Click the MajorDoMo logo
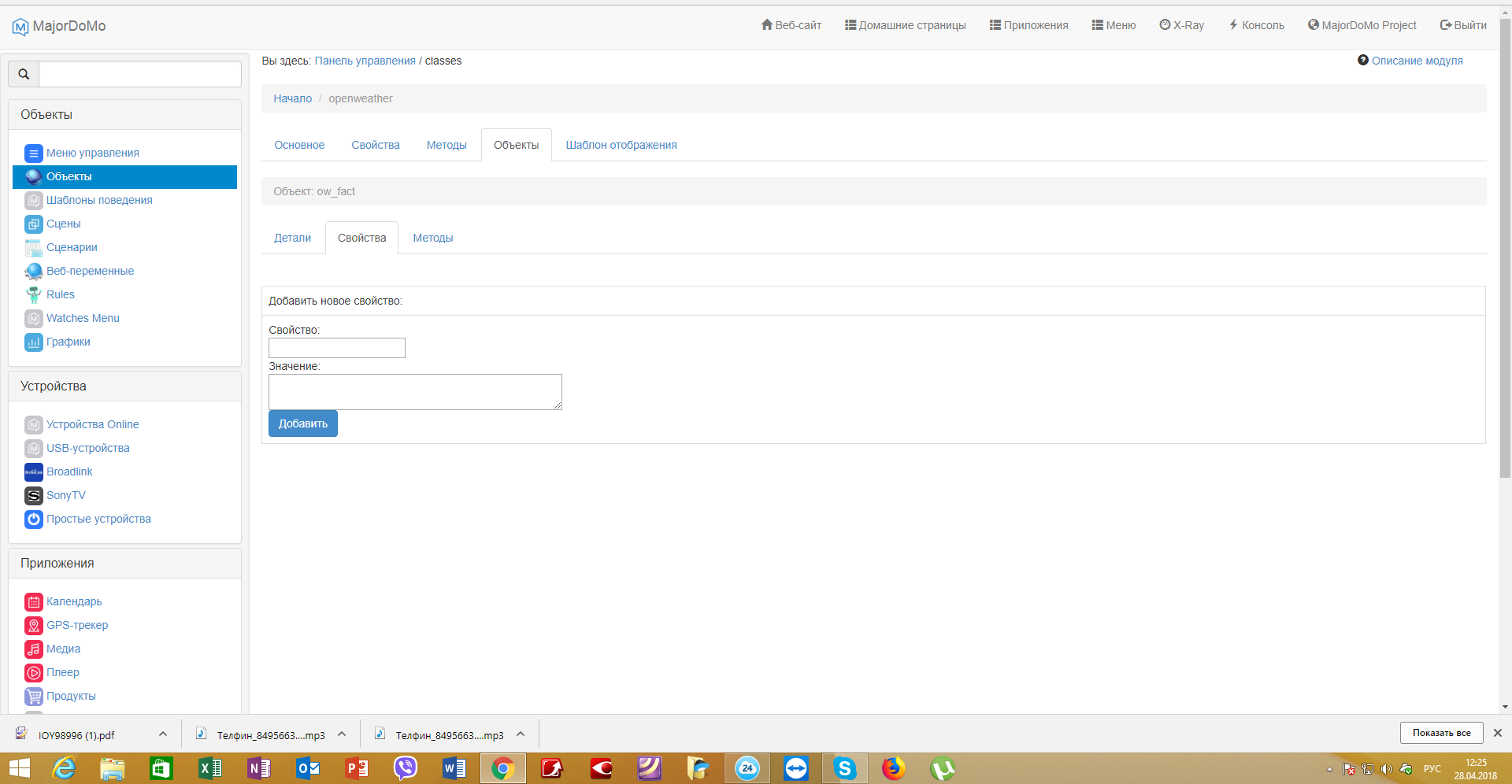The image size is (1512, 784). tap(59, 26)
